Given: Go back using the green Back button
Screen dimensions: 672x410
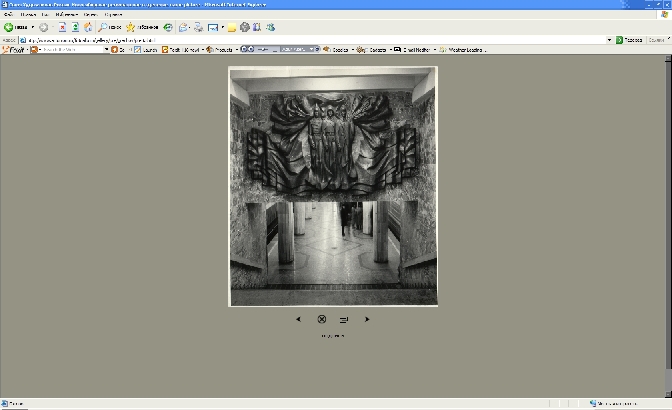Looking at the screenshot, I should click(x=16, y=27).
